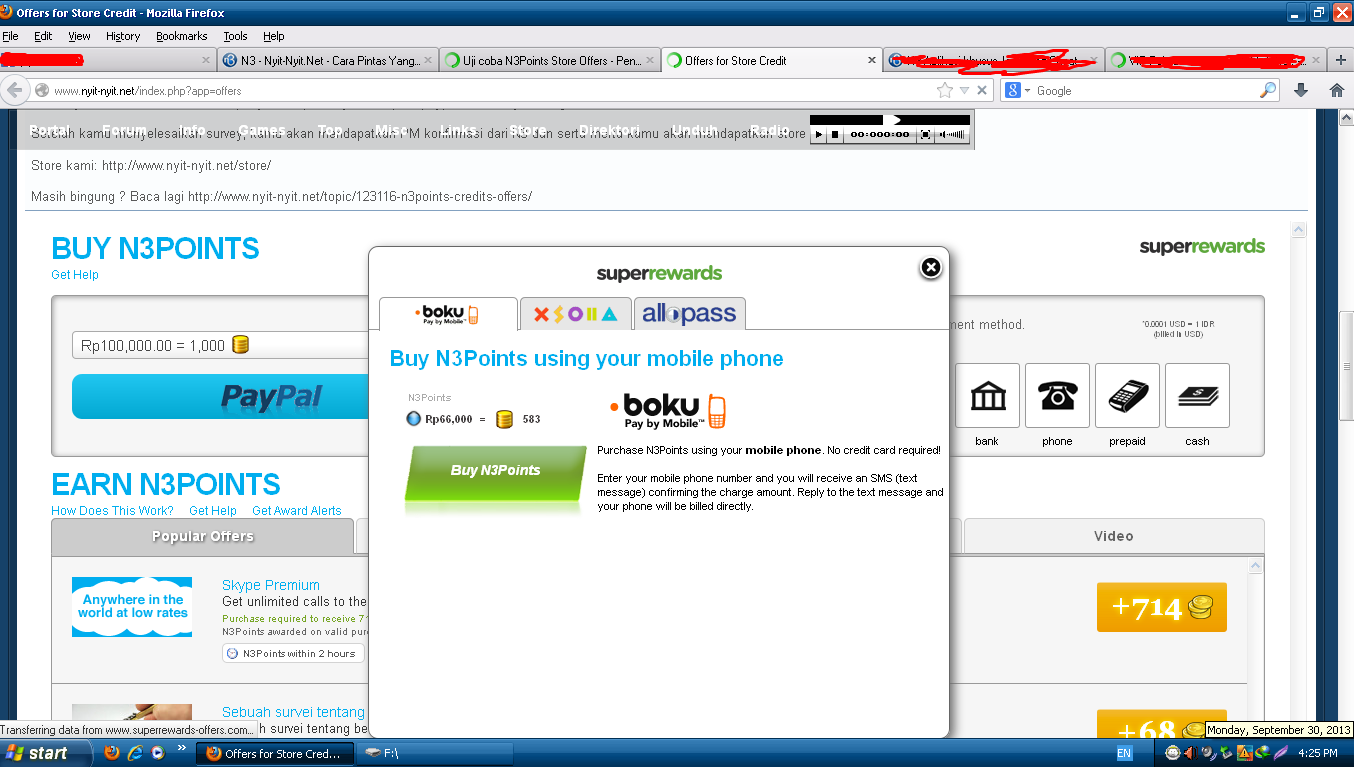This screenshot has width=1354, height=767.
Task: Open the Firefox History menu
Action: pyautogui.click(x=123, y=36)
